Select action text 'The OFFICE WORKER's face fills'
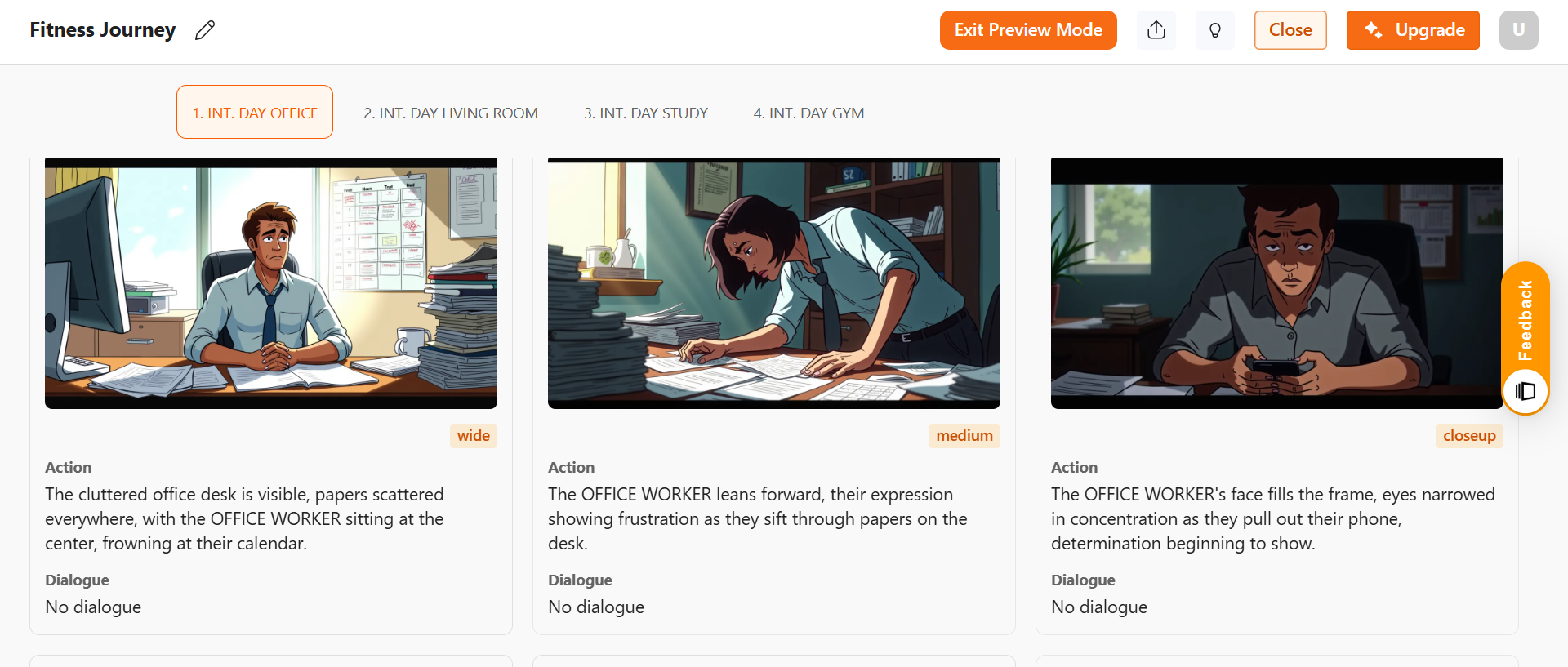Image resolution: width=1568 pixels, height=667 pixels. pos(1273,519)
